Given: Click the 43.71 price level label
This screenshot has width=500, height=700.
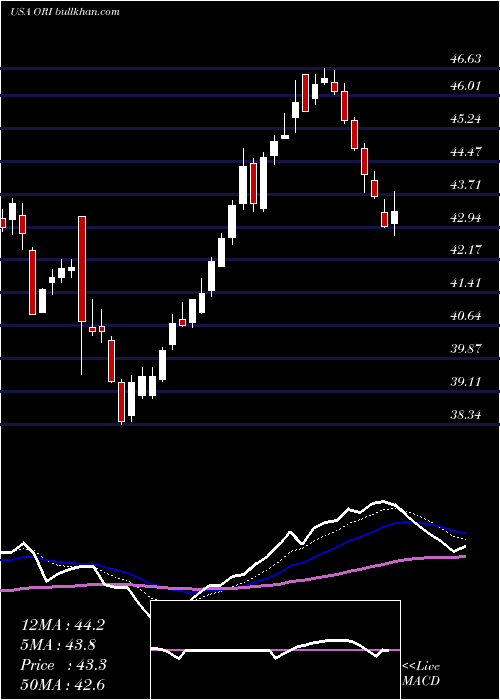Looking at the screenshot, I should point(465,184).
